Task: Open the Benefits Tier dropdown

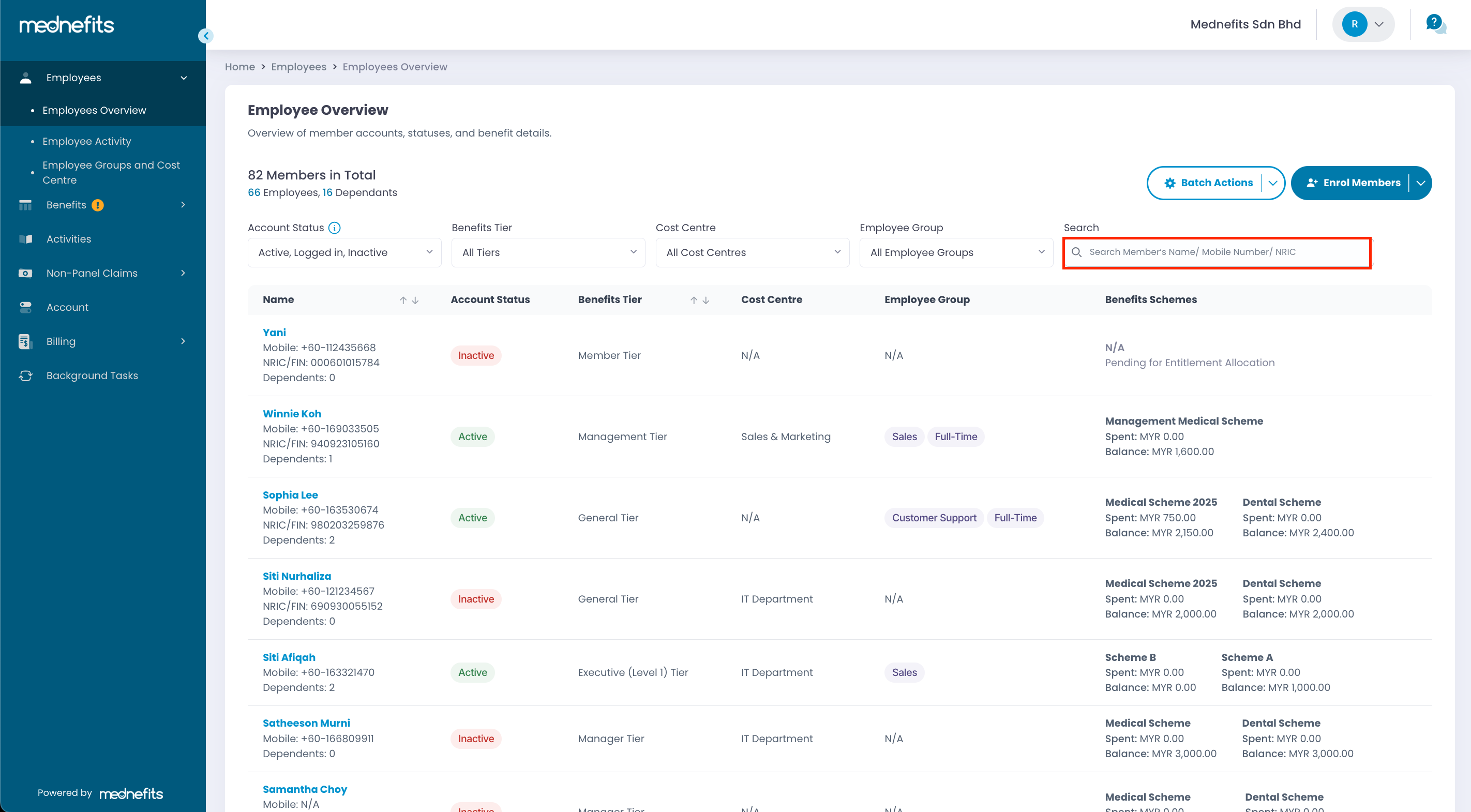Action: (548, 252)
